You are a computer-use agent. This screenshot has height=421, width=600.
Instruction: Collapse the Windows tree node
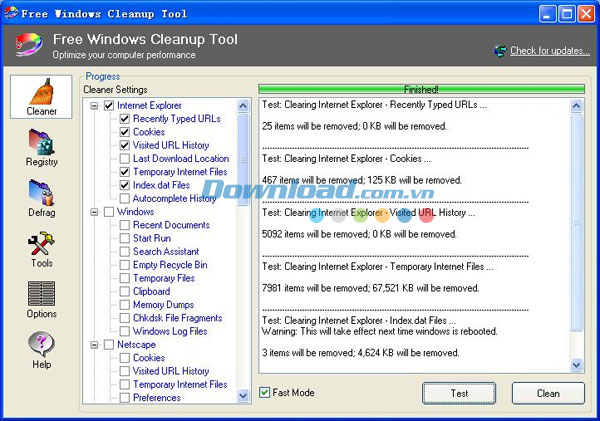click(x=94, y=212)
